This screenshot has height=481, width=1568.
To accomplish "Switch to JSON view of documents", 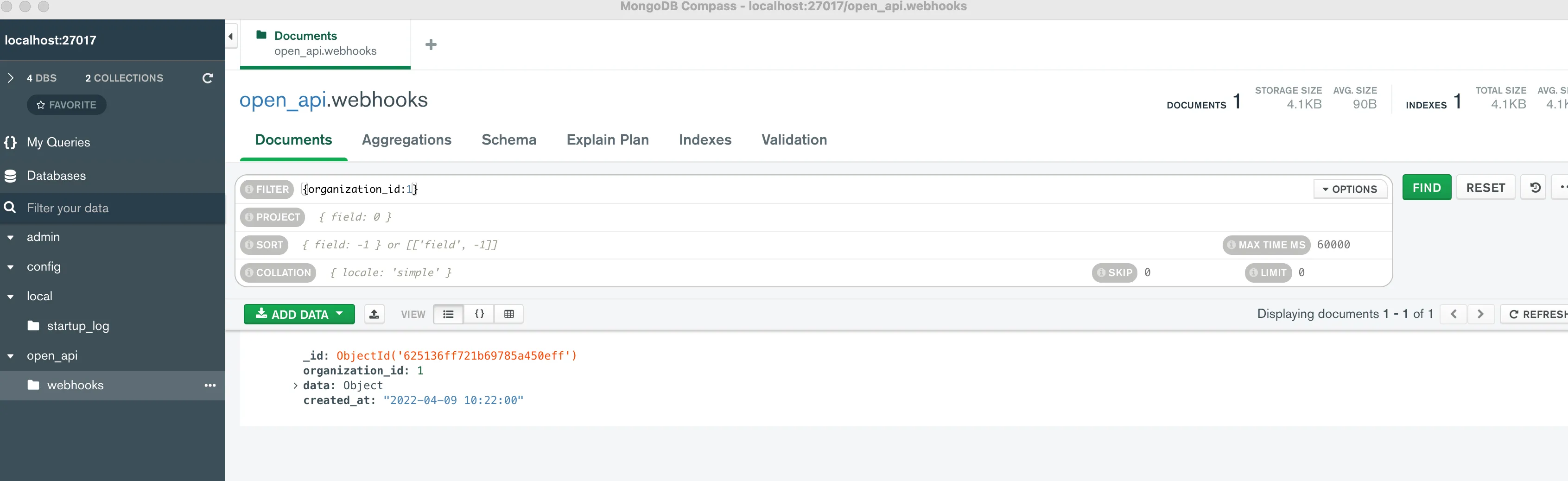I will point(479,314).
